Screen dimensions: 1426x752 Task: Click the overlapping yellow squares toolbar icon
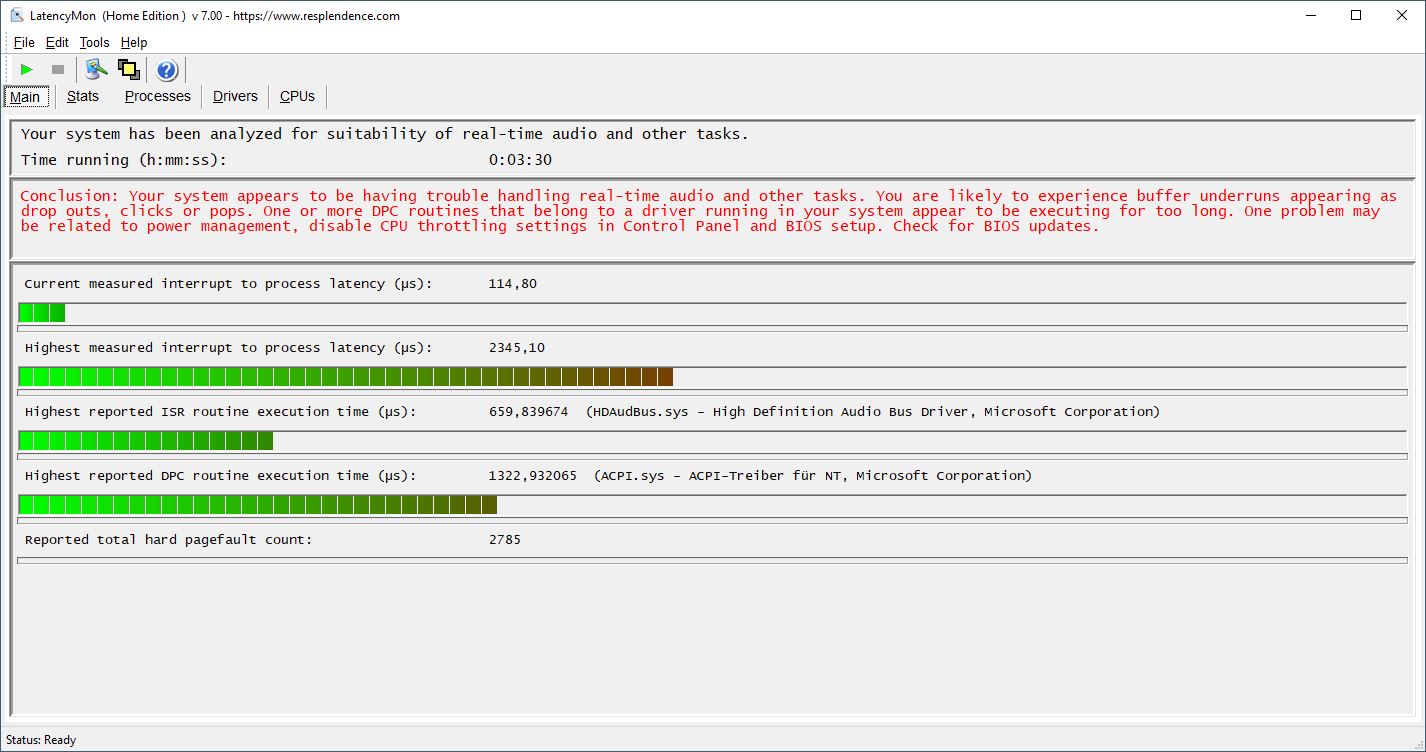pos(128,69)
